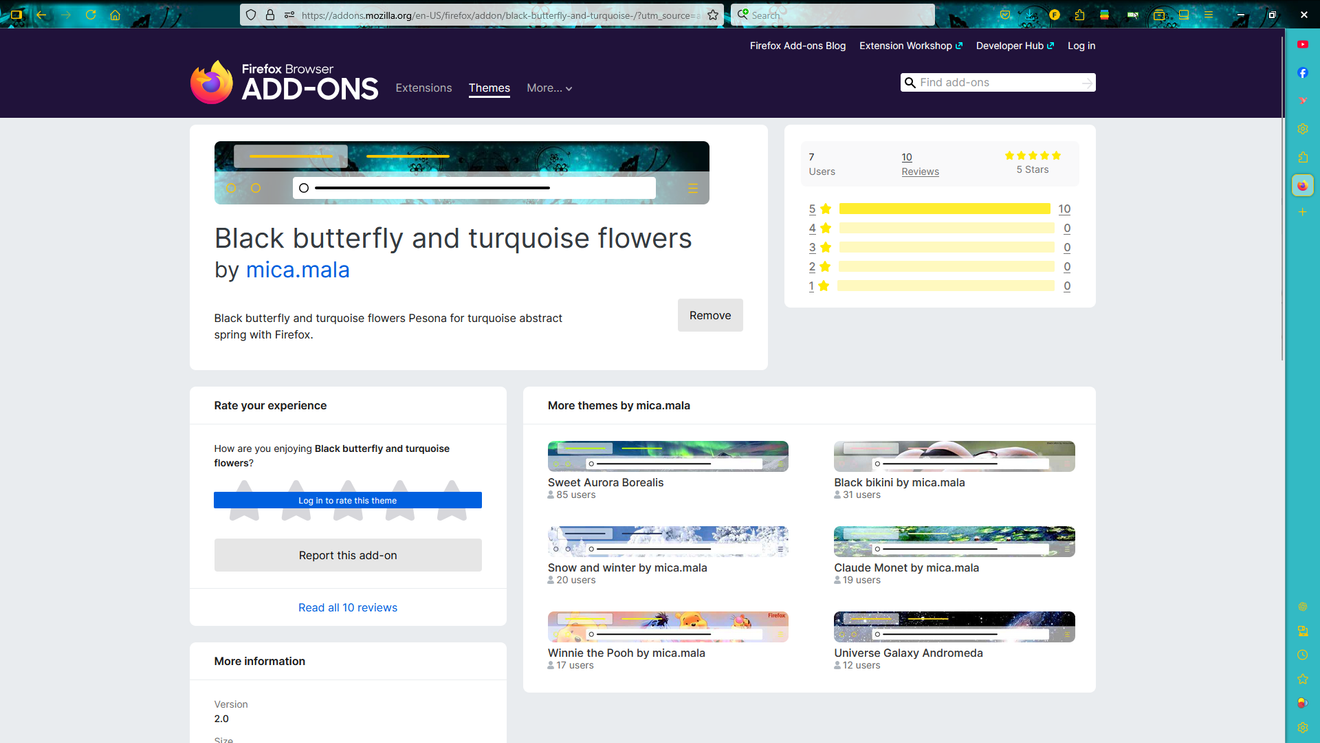Open the sidebar toggle icon in top-left corner

click(16, 15)
